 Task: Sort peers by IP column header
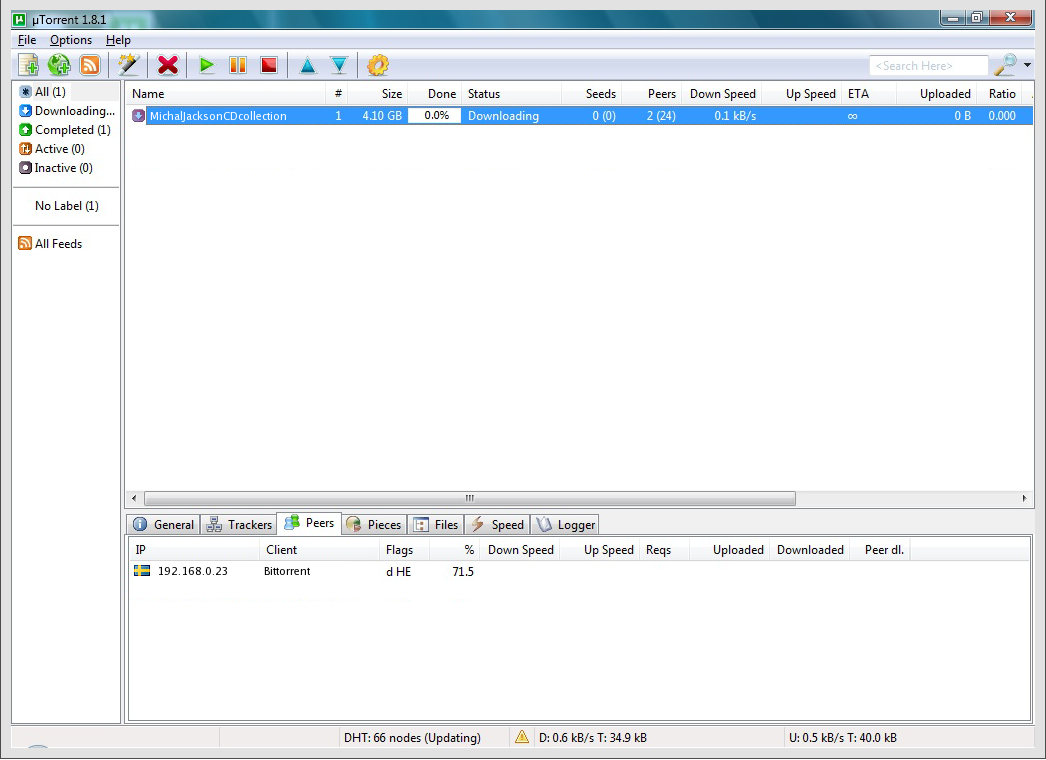[x=193, y=549]
